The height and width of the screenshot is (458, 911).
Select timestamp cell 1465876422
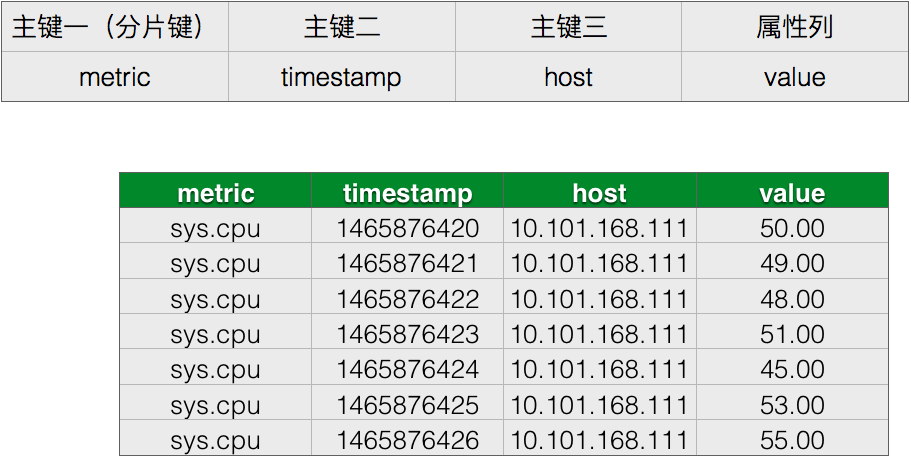click(x=407, y=296)
